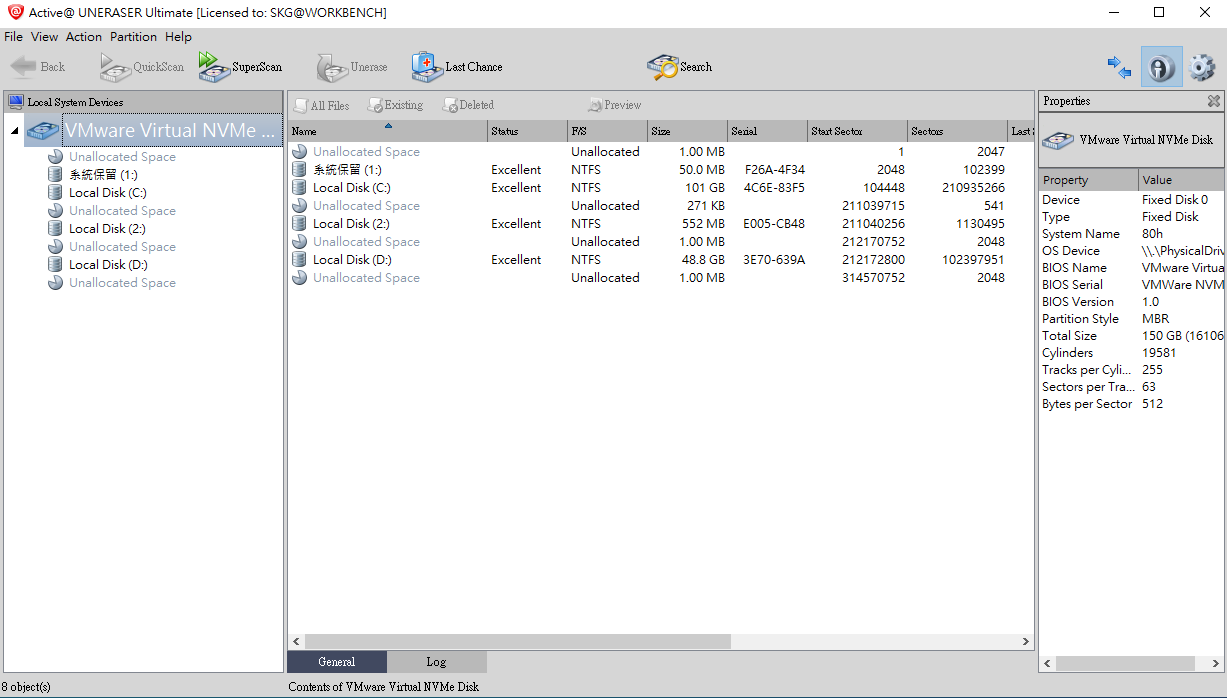Open the View menu

pos(45,37)
